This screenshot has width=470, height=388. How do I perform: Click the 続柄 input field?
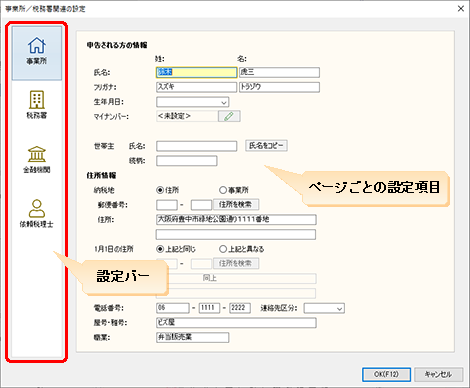tap(187, 161)
